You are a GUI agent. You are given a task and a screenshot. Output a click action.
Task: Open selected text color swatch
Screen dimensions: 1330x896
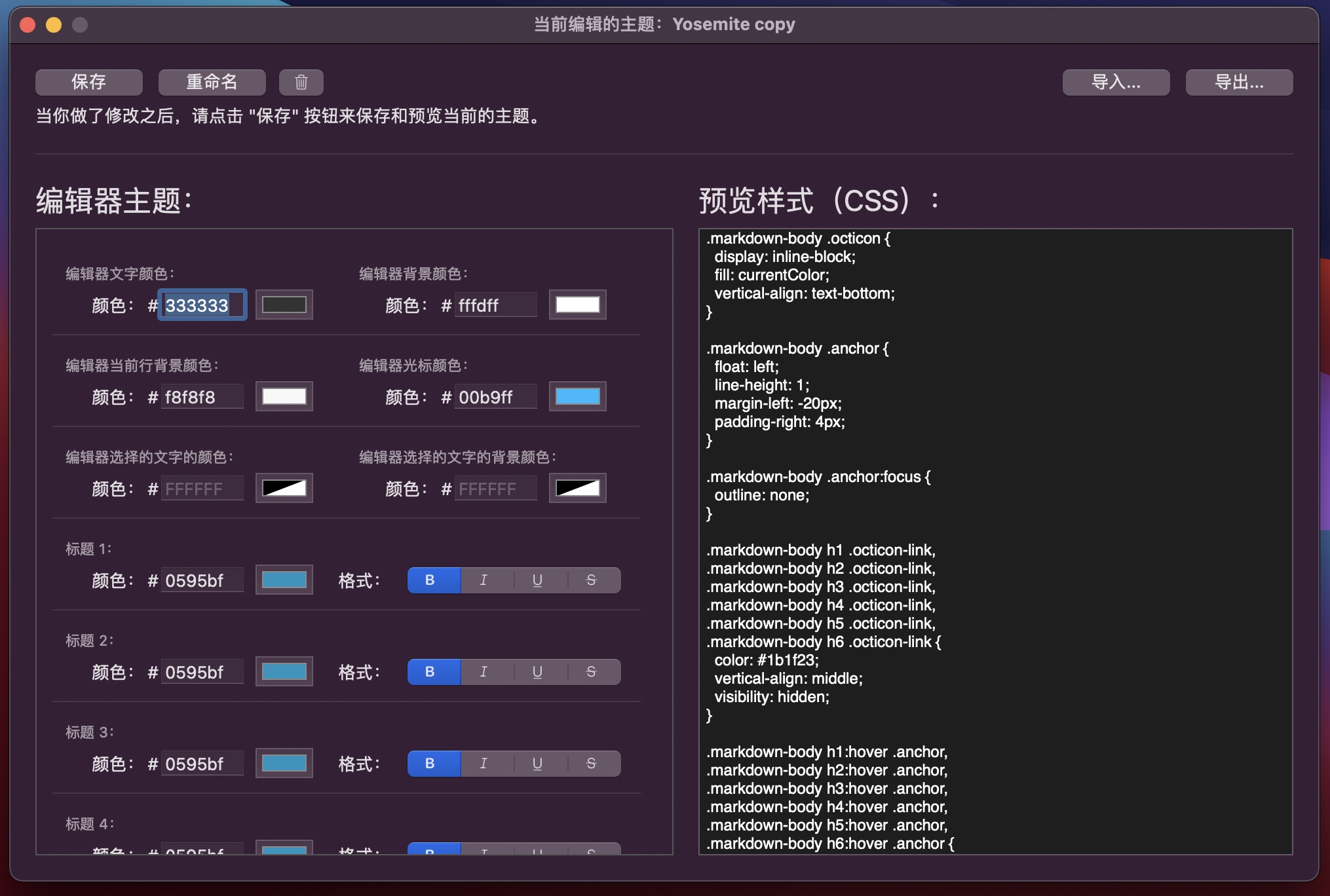pyautogui.click(x=284, y=488)
